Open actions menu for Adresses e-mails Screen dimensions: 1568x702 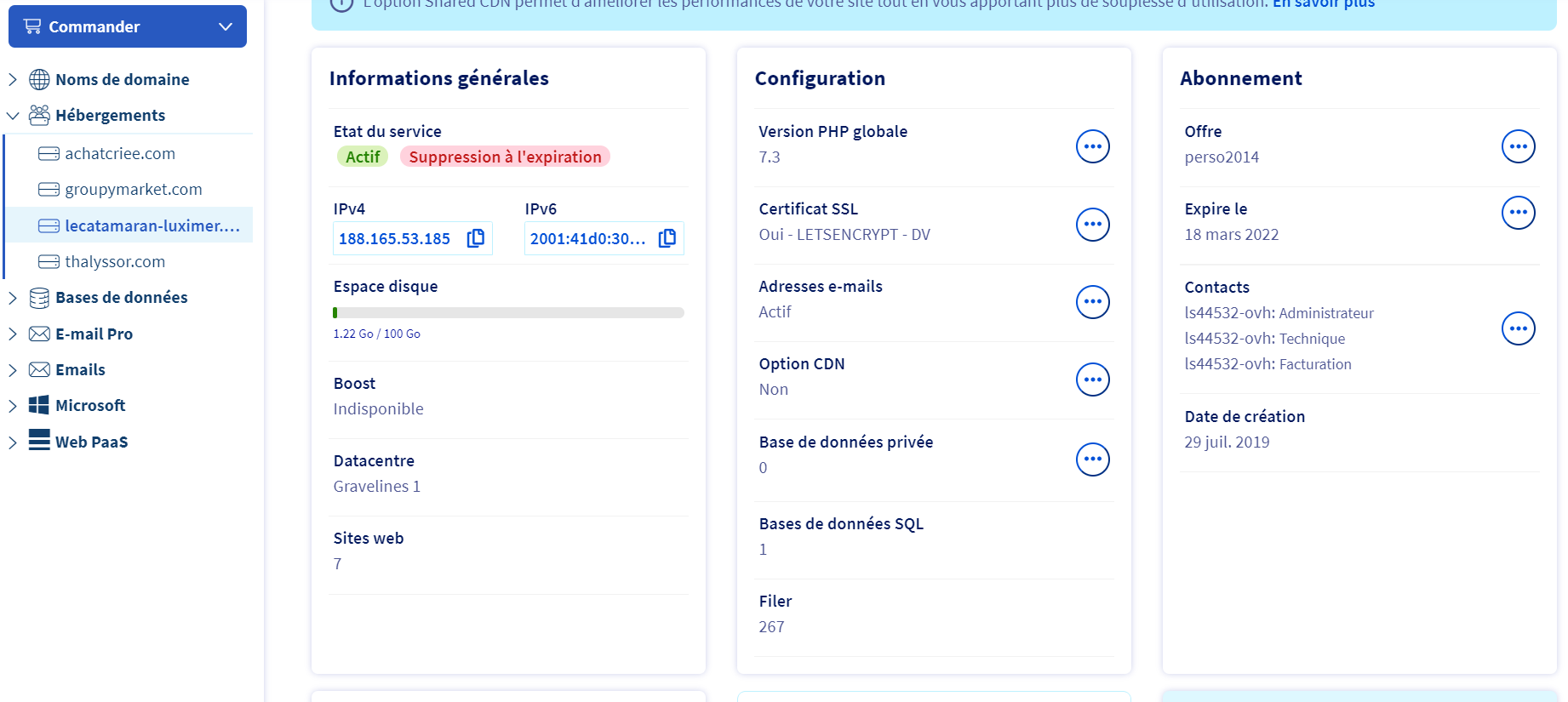pyautogui.click(x=1092, y=302)
